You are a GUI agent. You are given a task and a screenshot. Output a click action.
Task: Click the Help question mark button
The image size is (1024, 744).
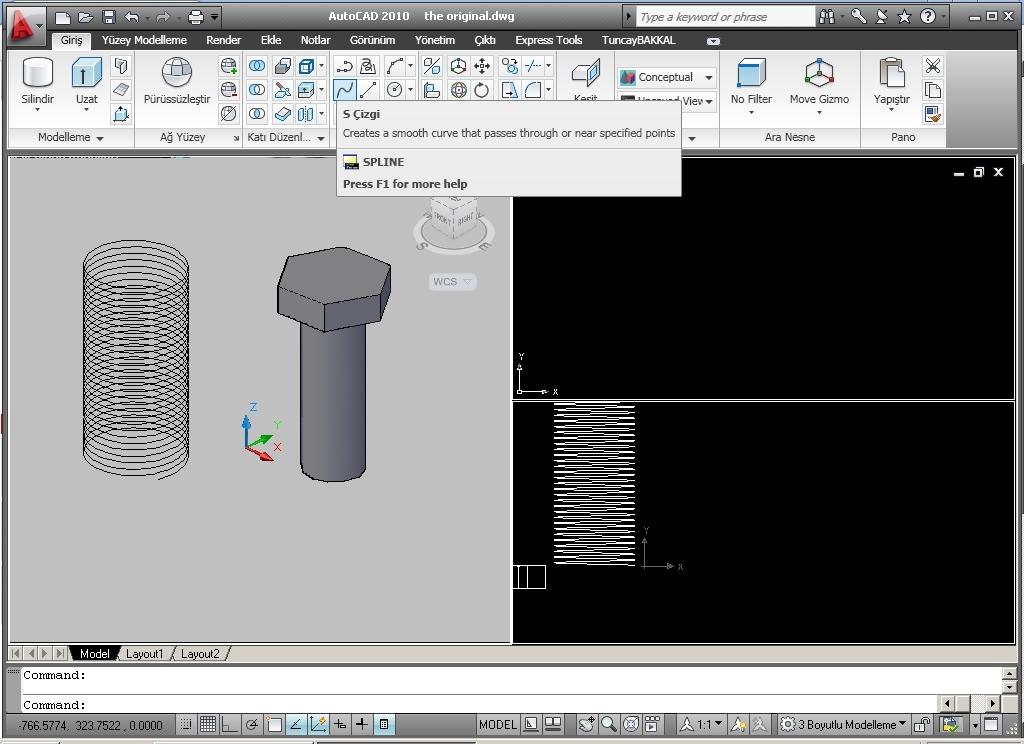click(927, 16)
